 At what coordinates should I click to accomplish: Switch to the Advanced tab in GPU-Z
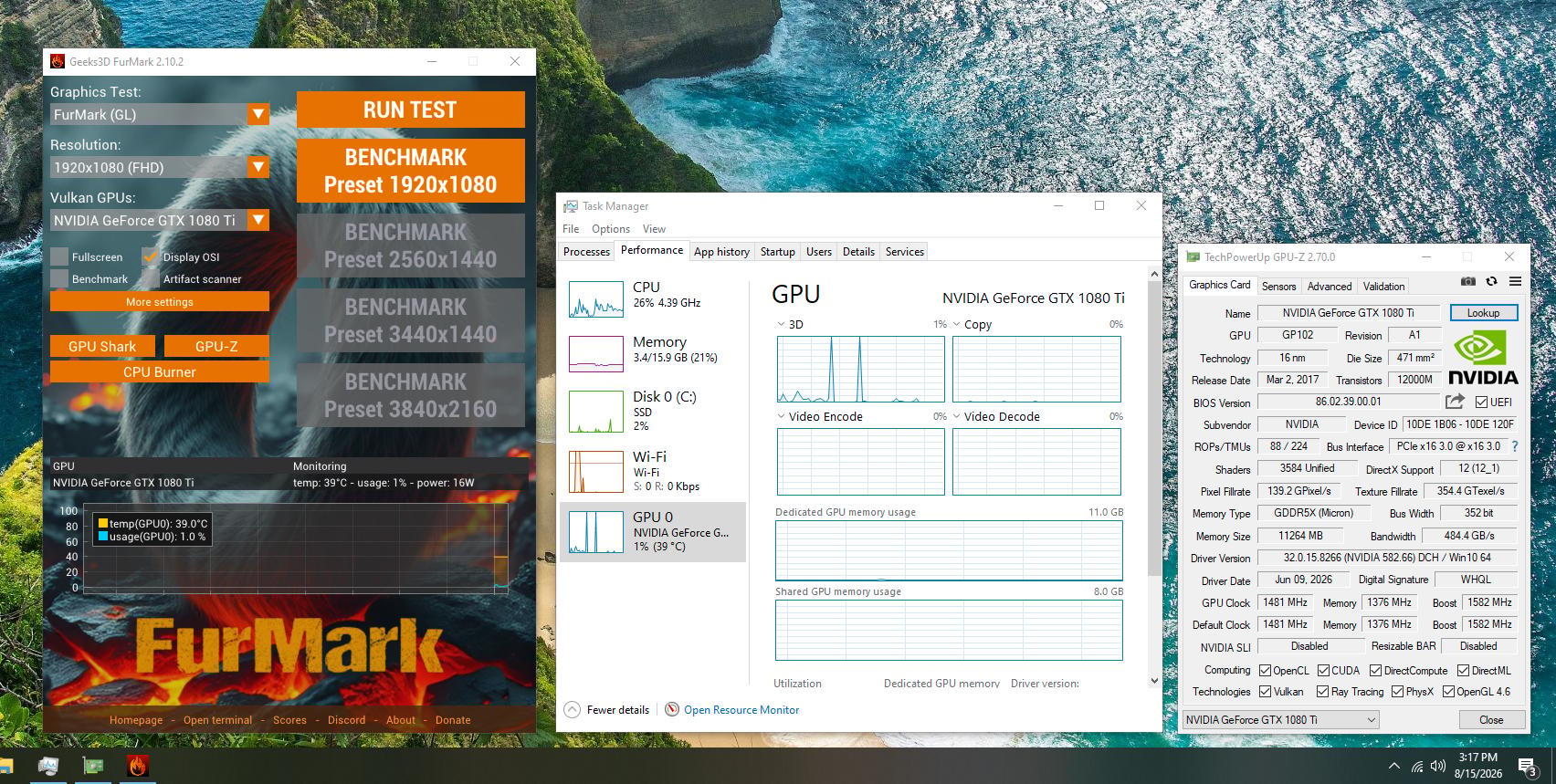point(1330,287)
